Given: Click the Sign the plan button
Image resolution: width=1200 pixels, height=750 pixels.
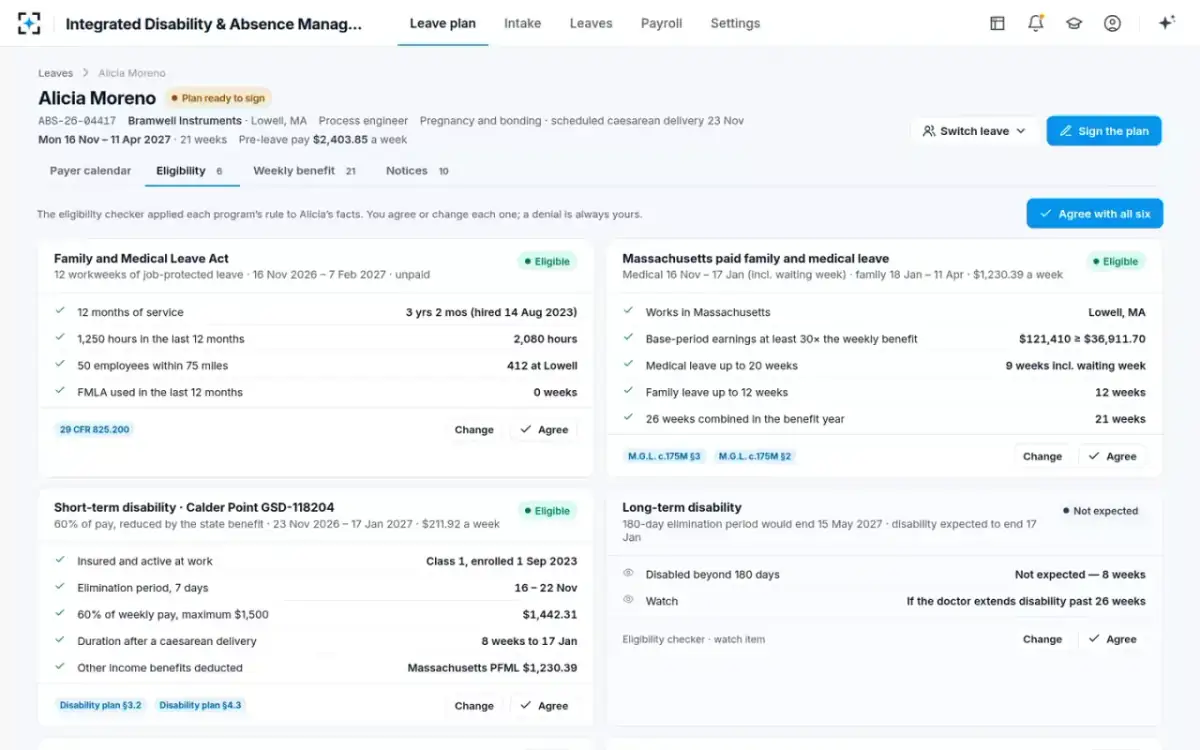Looking at the screenshot, I should pos(1104,131).
